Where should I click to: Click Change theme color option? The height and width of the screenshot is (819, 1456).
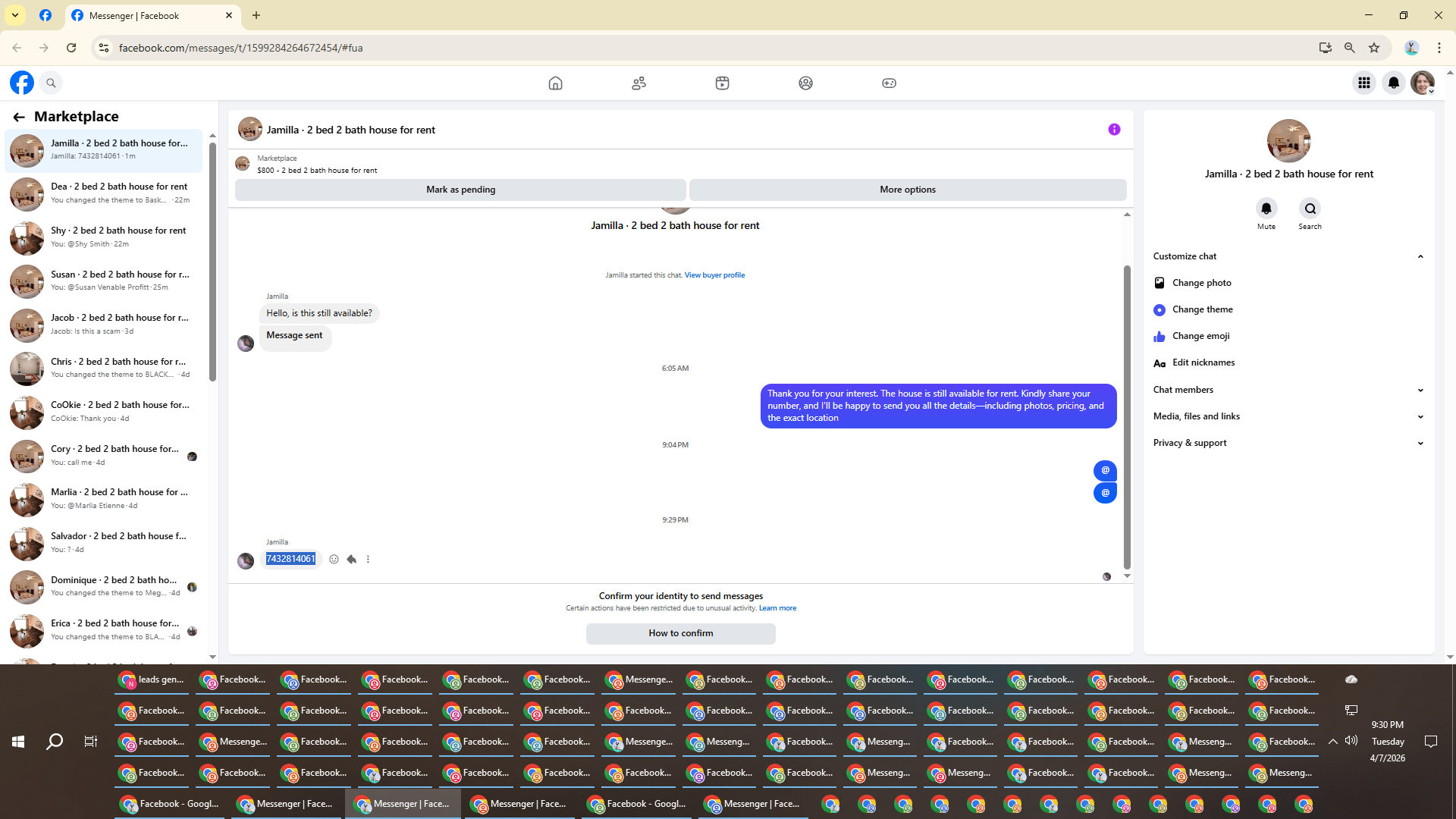click(x=1202, y=309)
